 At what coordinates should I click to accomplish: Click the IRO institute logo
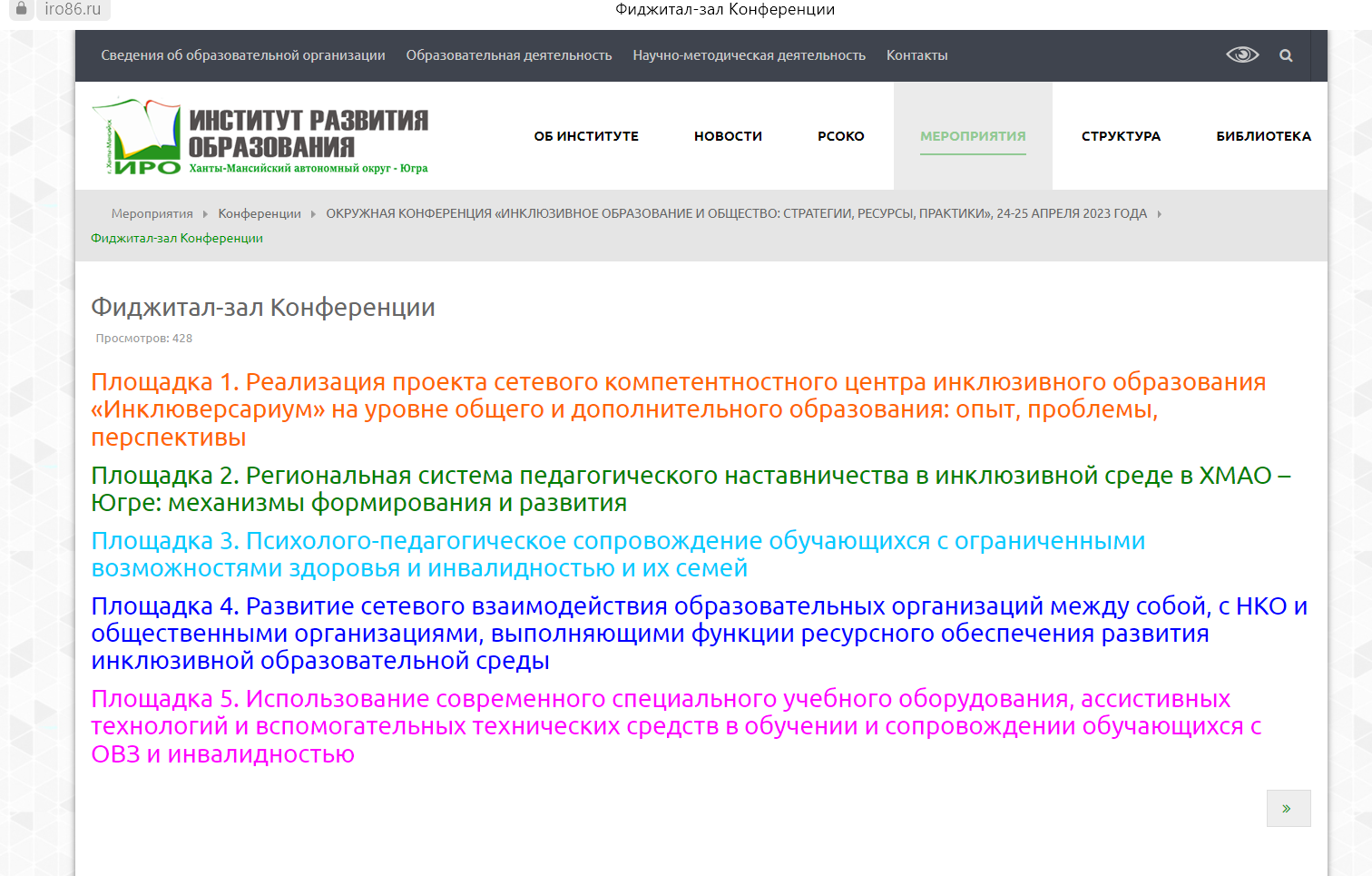click(260, 136)
